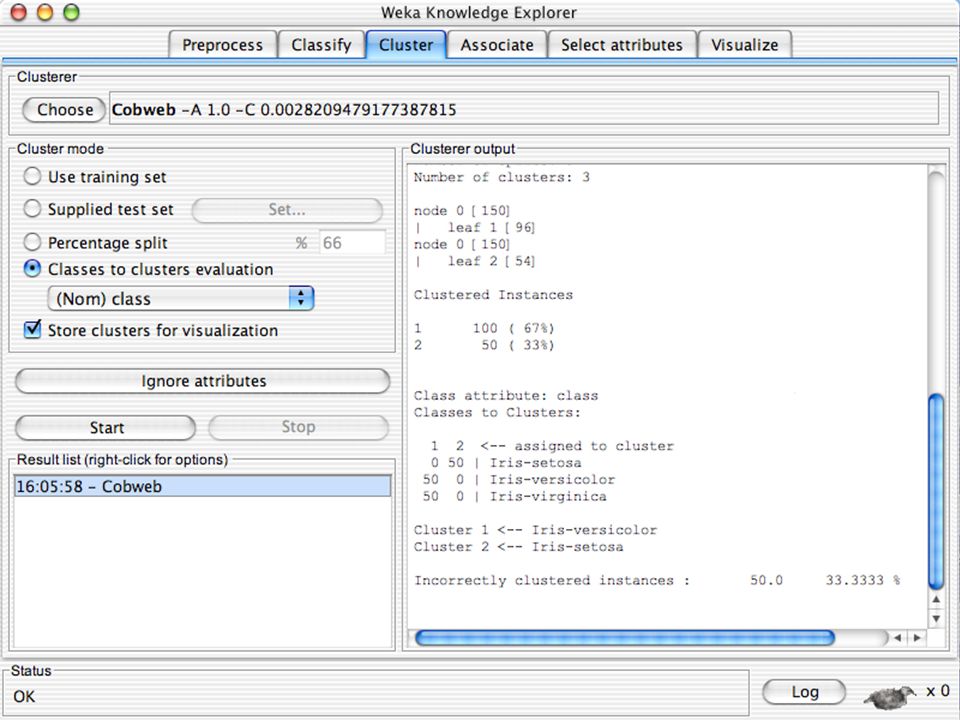Click the red close window button
Viewport: 960px width, 720px height.
pos(19,12)
